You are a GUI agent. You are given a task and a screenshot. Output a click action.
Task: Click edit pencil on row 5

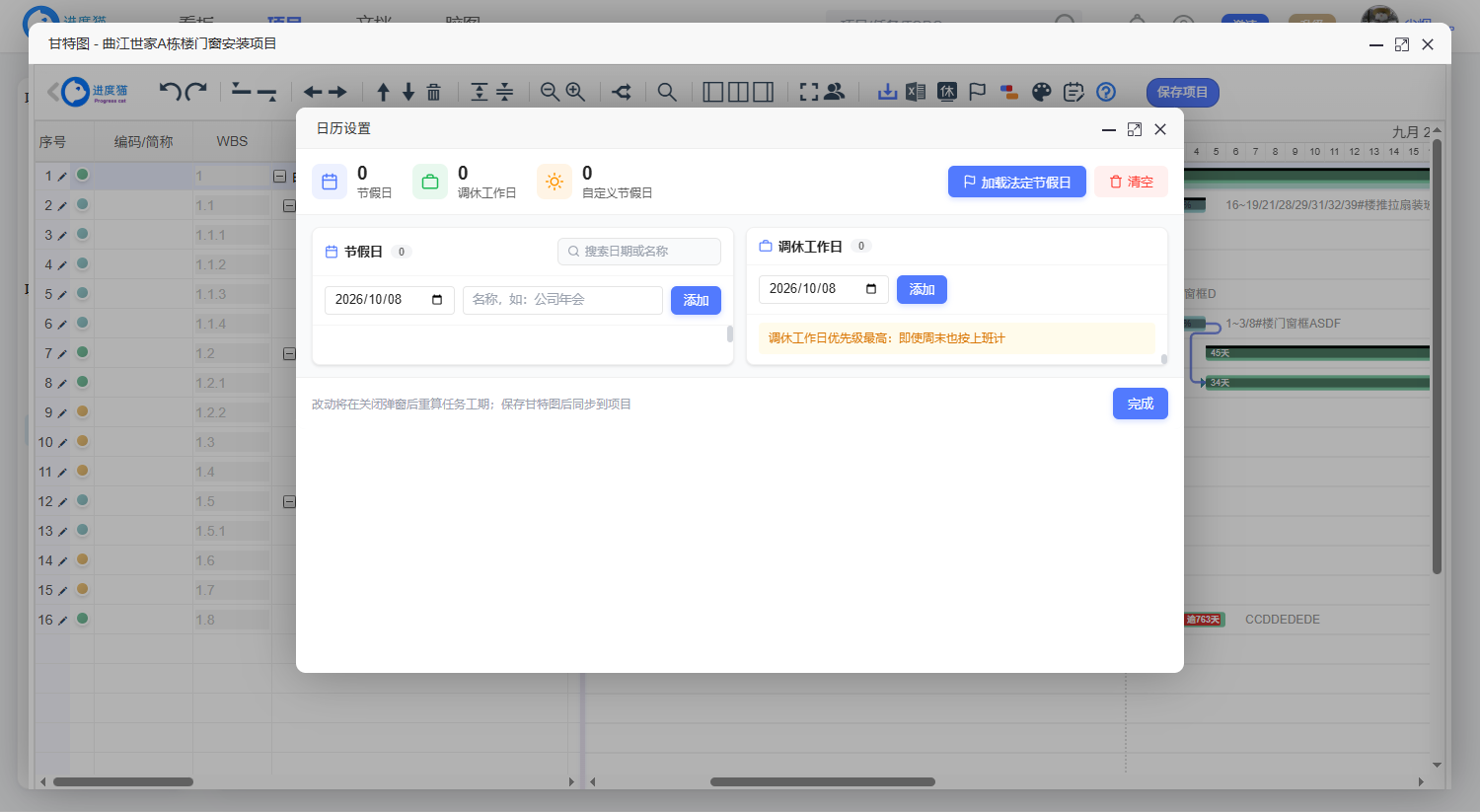[62, 295]
